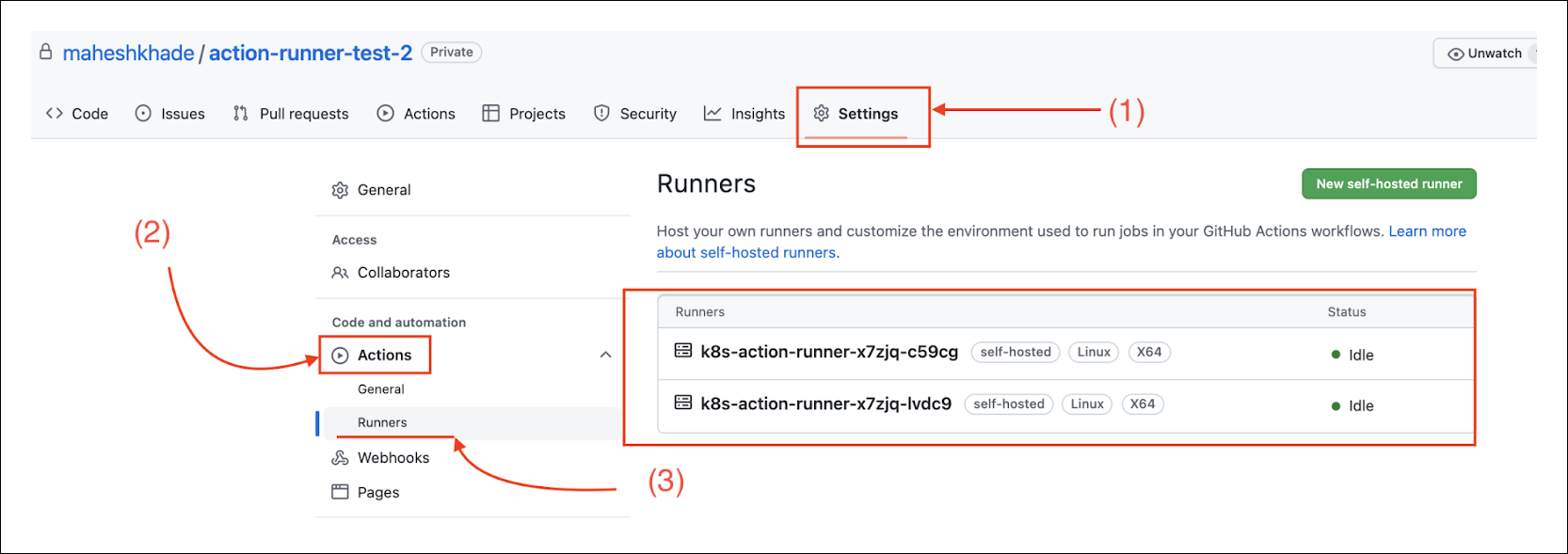Go to maheshkhade profile link
1568x554 pixels.
coord(128,54)
